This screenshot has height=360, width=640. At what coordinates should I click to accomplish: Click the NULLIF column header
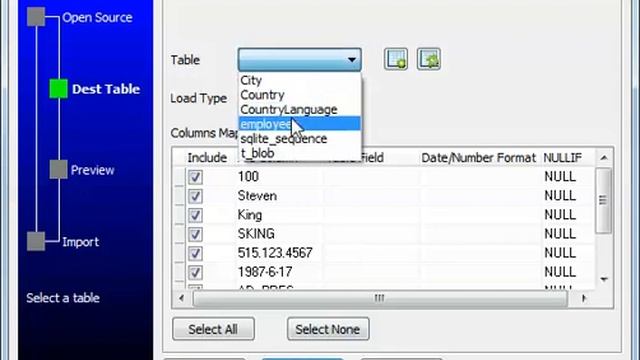[x=562, y=158]
